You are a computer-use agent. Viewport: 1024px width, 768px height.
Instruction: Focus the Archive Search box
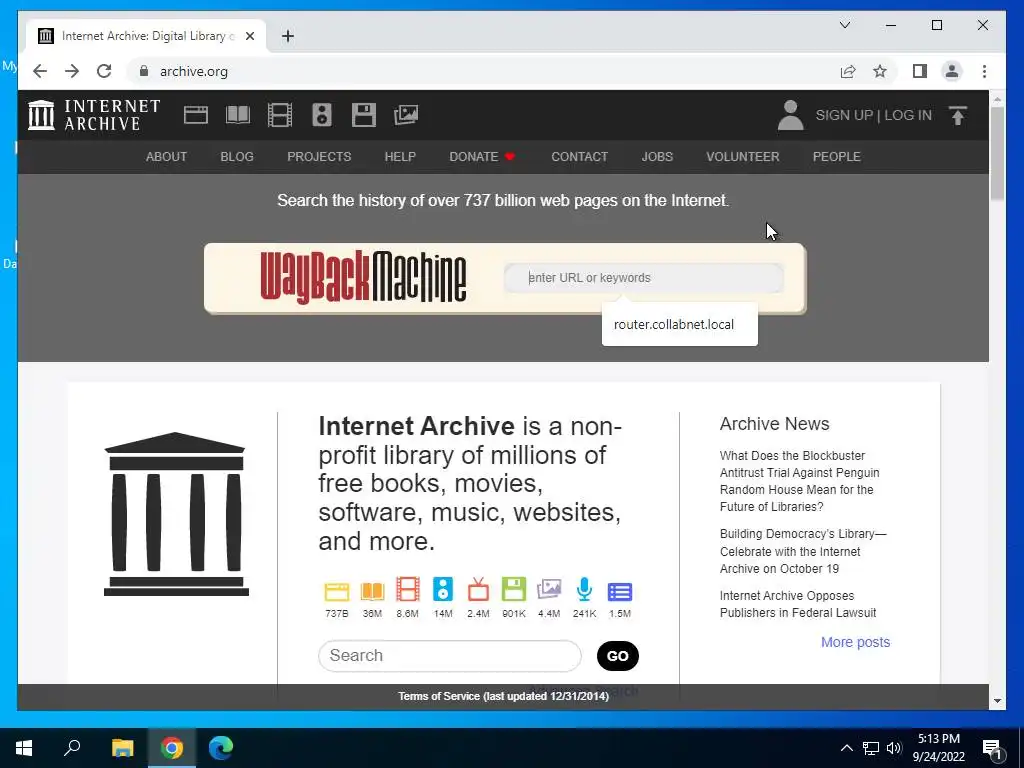tap(449, 656)
